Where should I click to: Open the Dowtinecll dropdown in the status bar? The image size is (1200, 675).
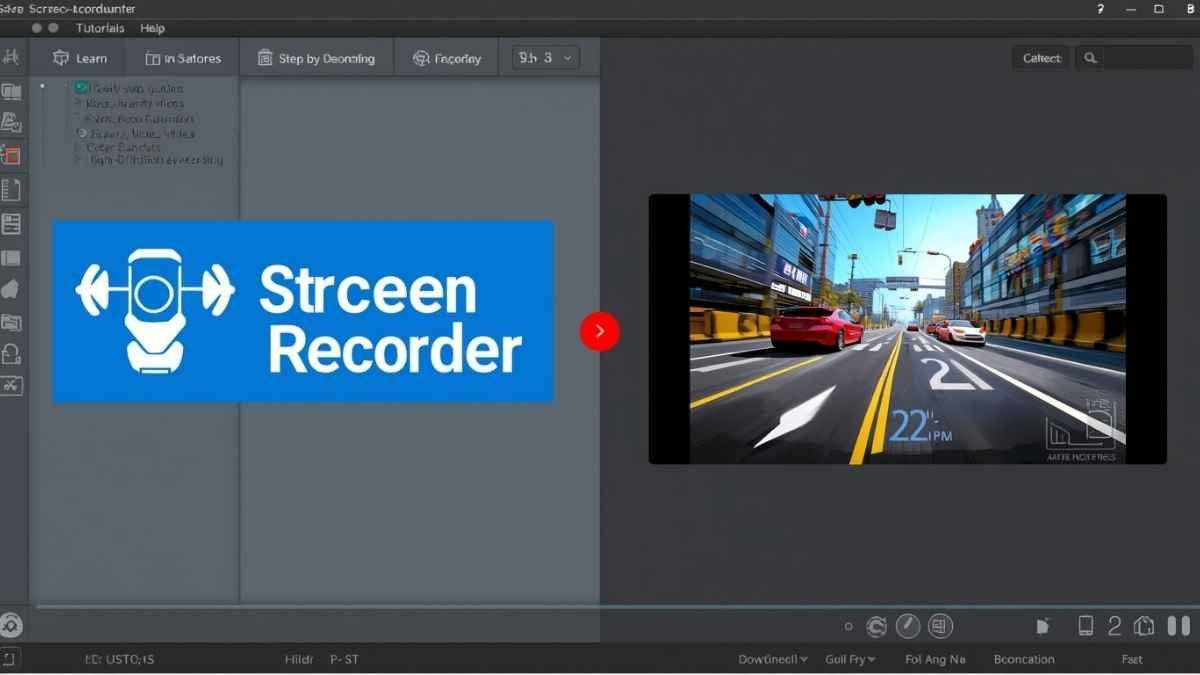tap(771, 659)
